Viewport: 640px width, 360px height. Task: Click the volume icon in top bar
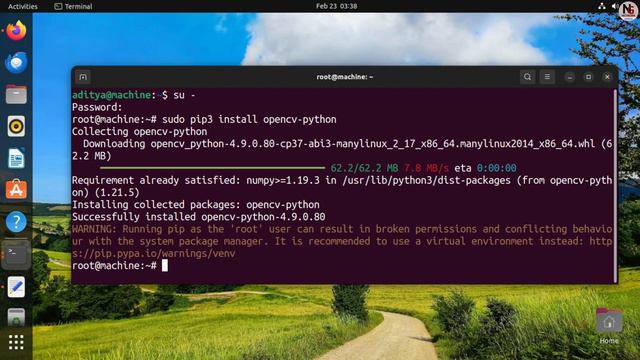pos(614,6)
